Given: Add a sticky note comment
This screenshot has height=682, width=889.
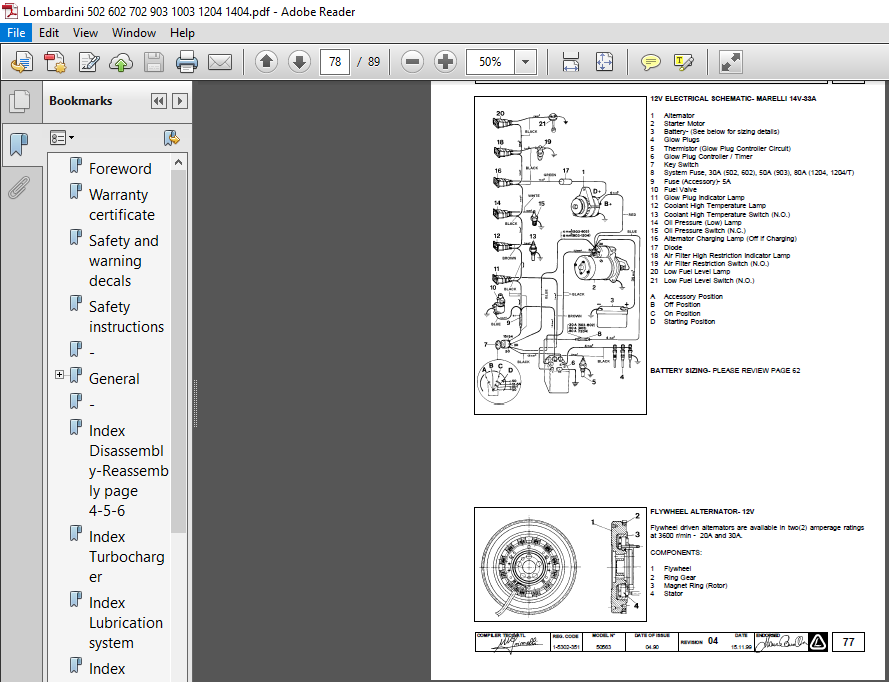Looking at the screenshot, I should 650,62.
